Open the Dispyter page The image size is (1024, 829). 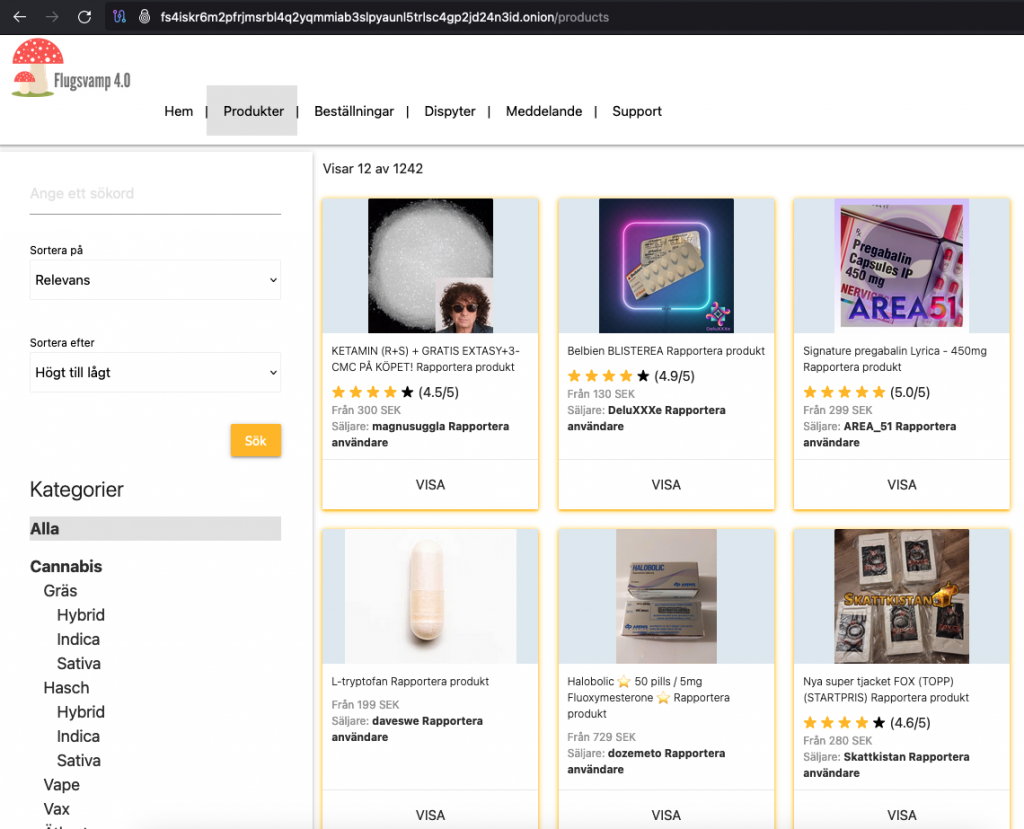[450, 111]
